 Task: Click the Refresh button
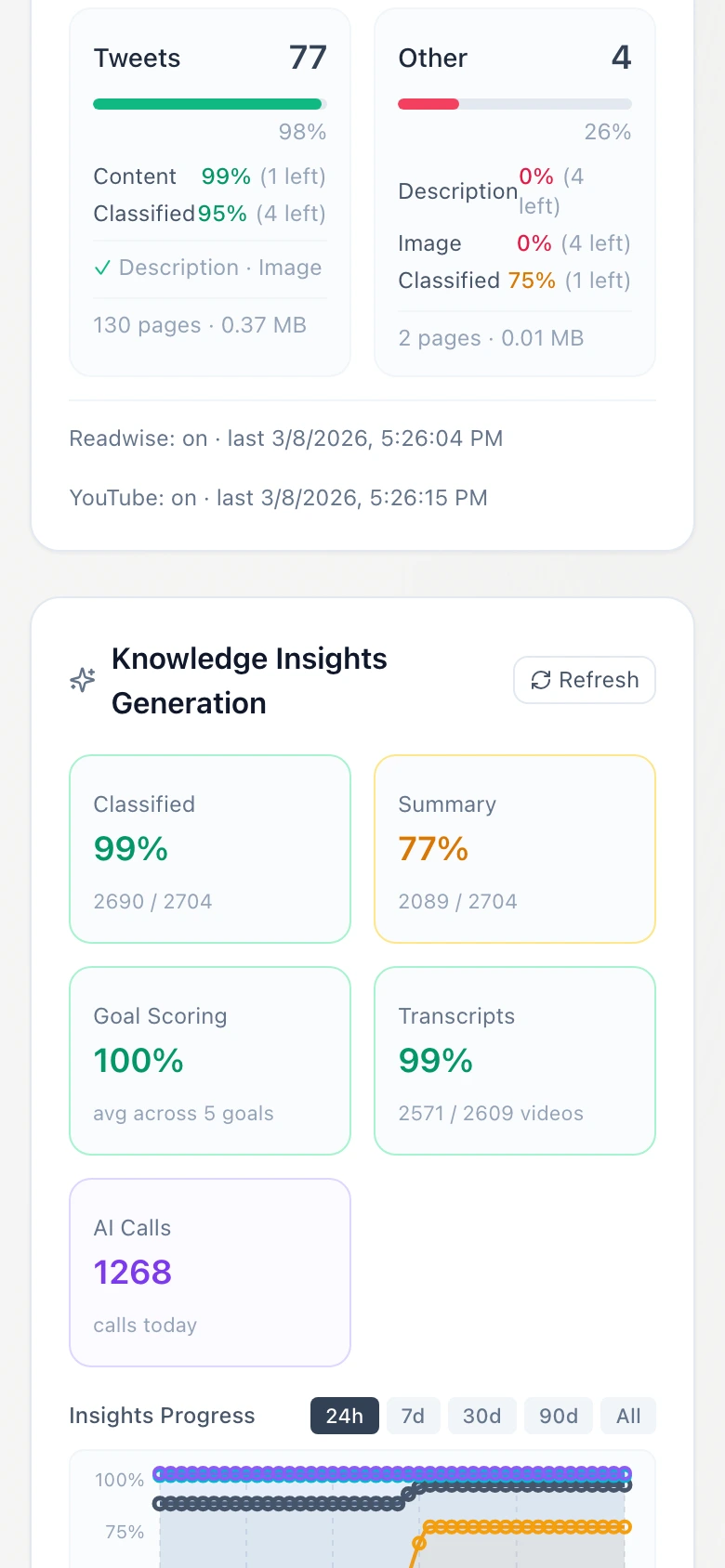(x=584, y=680)
